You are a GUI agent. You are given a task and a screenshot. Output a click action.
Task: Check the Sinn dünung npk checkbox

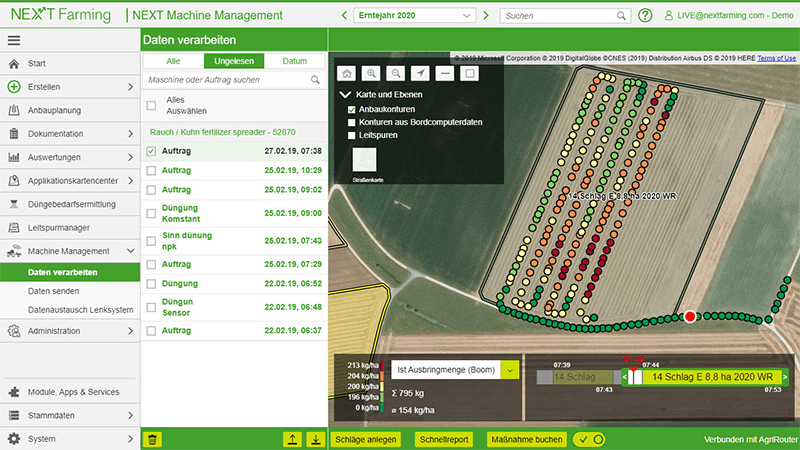pyautogui.click(x=151, y=241)
